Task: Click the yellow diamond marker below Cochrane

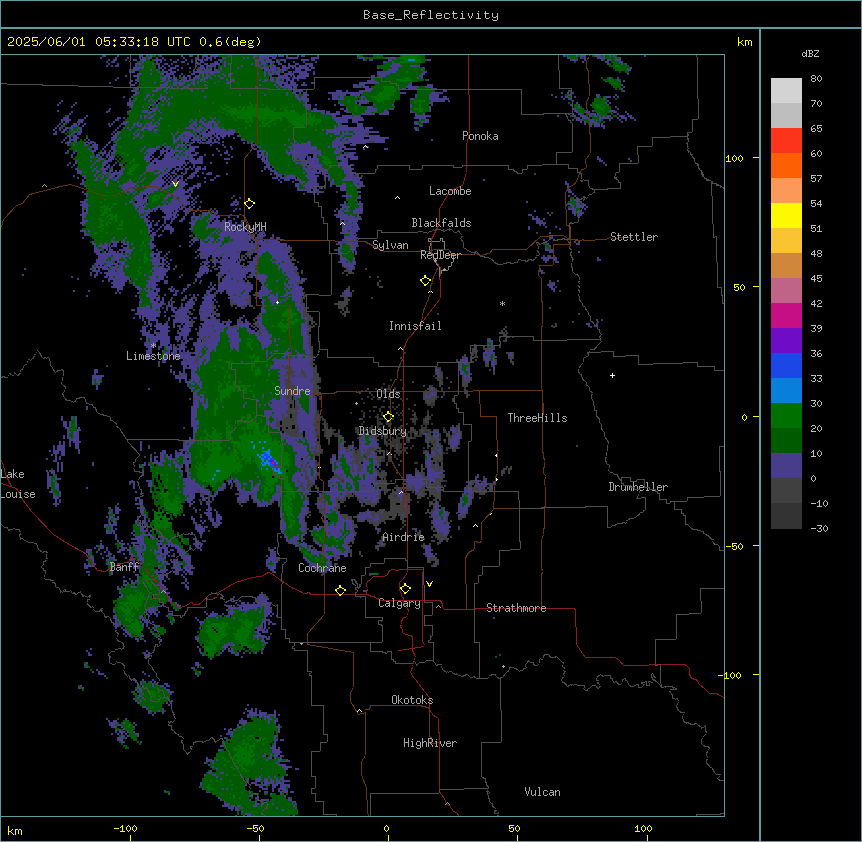Action: 340,590
